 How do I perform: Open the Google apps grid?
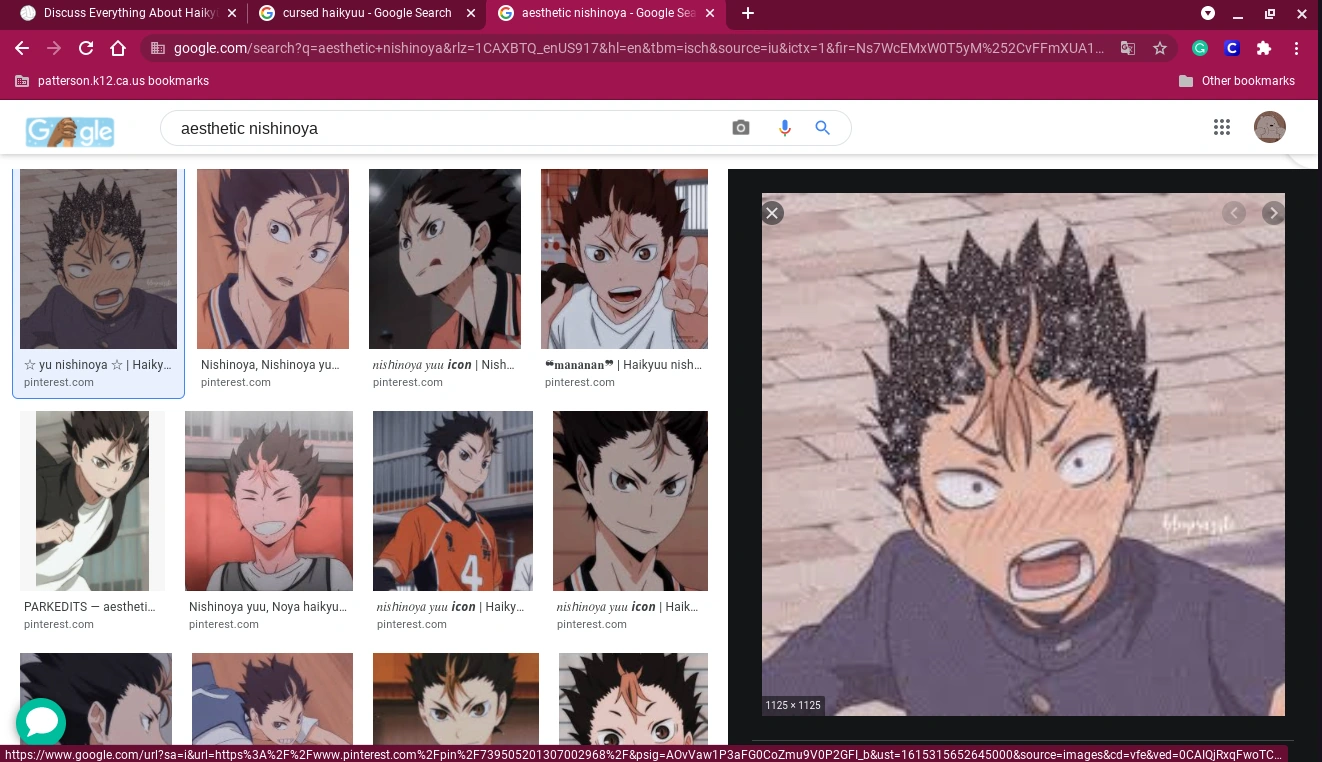1221,127
